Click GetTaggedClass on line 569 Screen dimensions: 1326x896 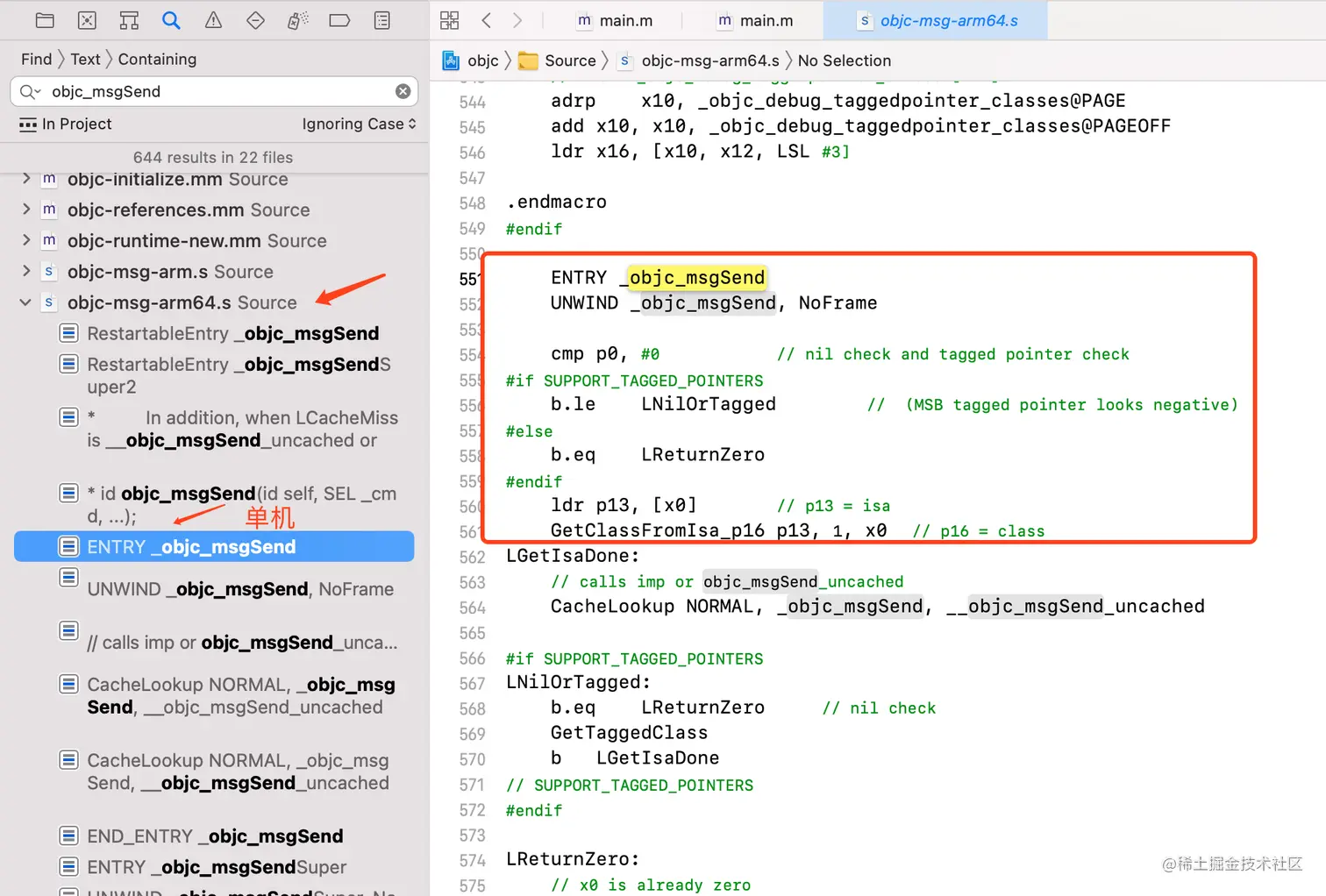[x=629, y=733]
